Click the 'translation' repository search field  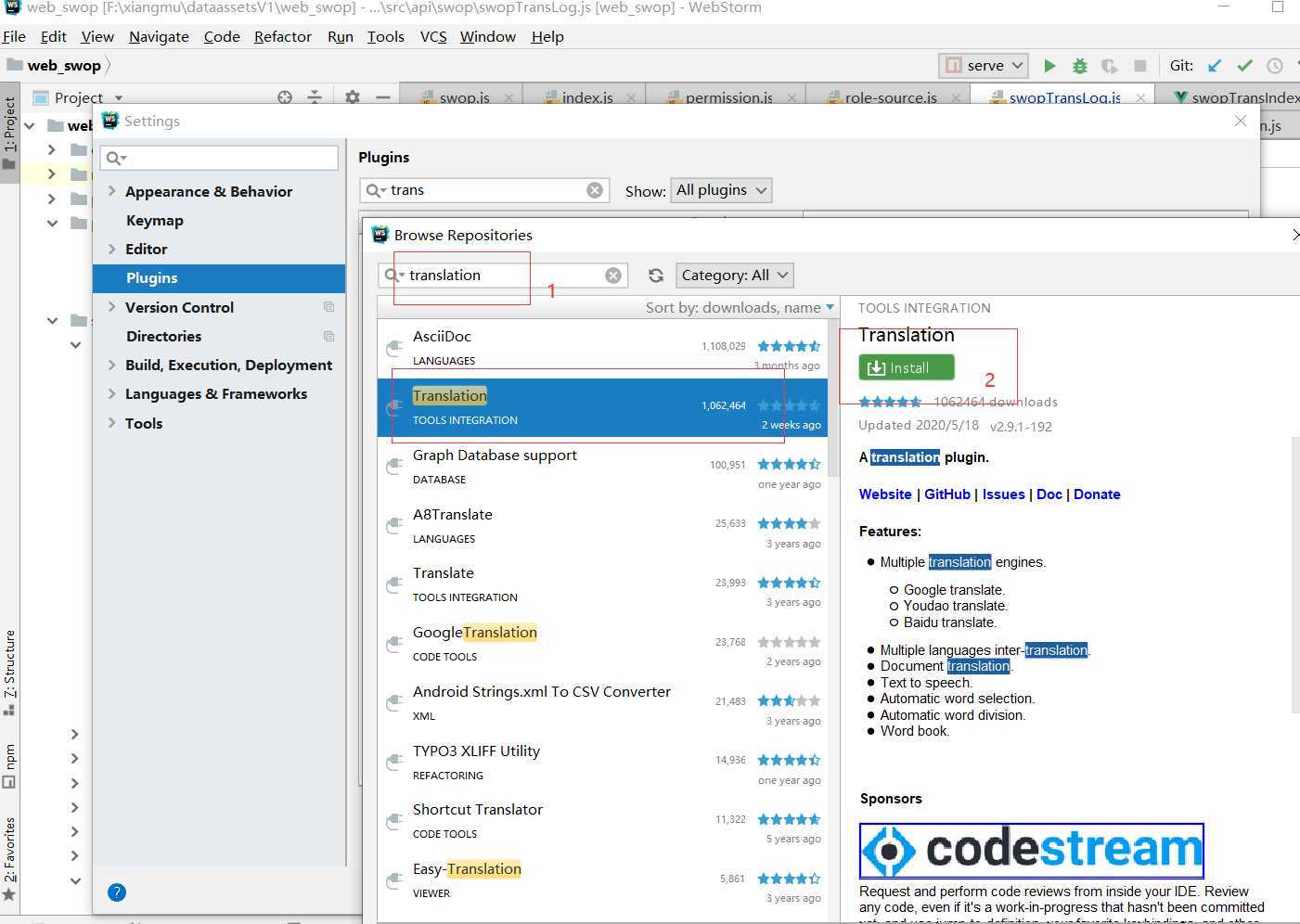click(x=503, y=276)
